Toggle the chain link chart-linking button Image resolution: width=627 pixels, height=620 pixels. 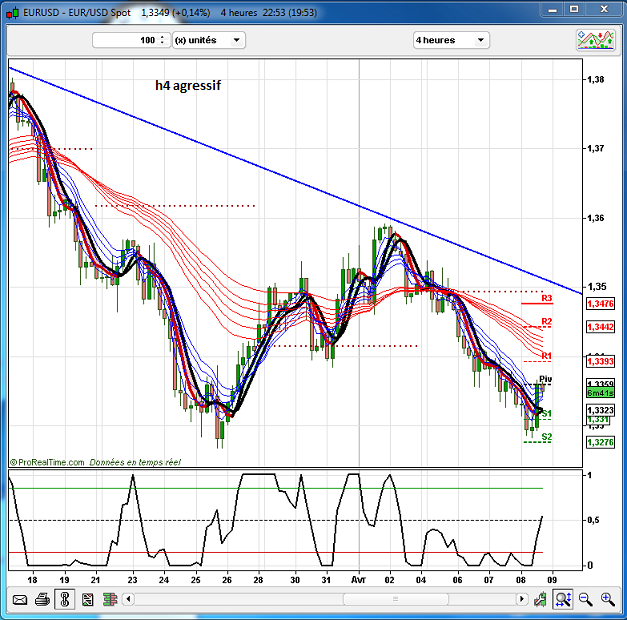click(x=64, y=599)
